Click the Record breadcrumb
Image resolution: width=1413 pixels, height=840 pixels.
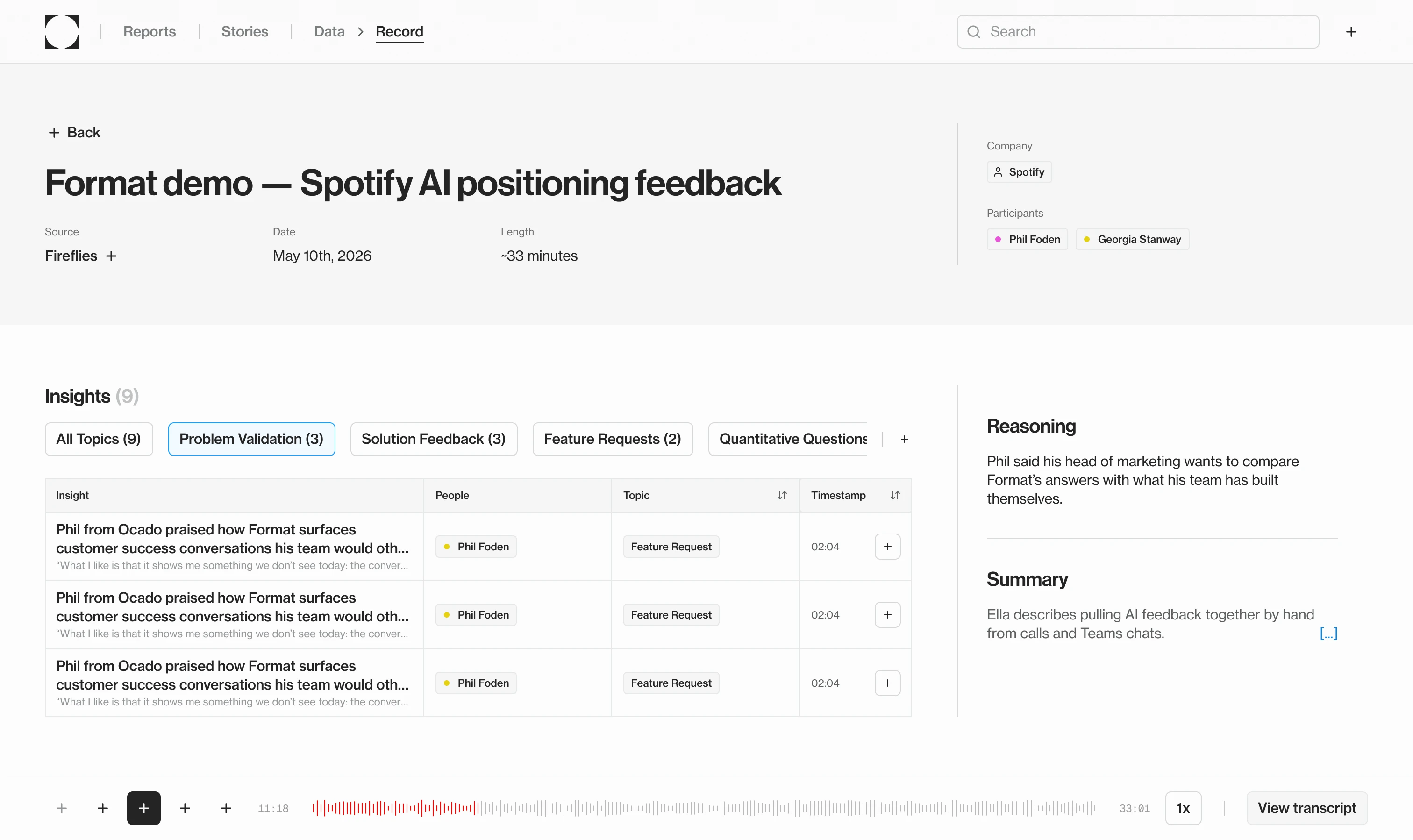coord(400,32)
